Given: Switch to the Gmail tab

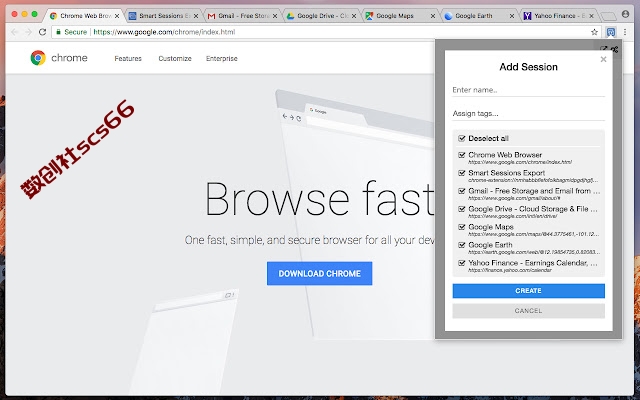Looking at the screenshot, I should [242, 16].
